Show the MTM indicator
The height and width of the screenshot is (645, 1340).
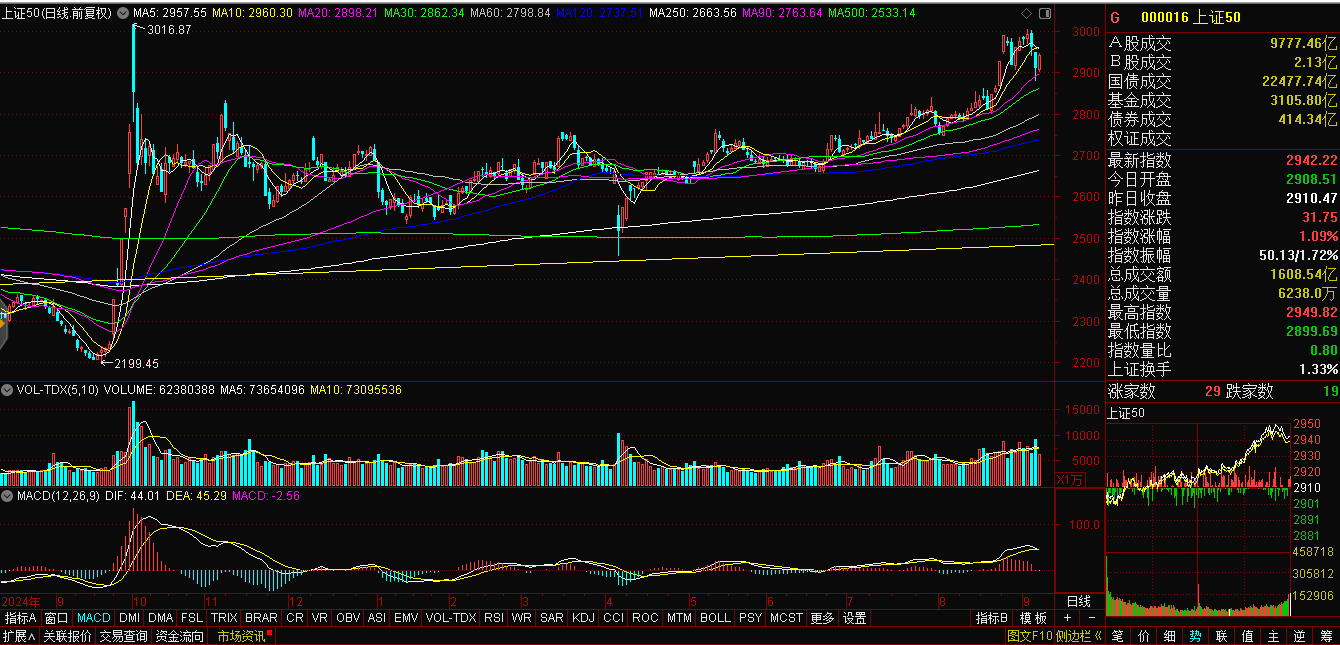click(x=679, y=618)
